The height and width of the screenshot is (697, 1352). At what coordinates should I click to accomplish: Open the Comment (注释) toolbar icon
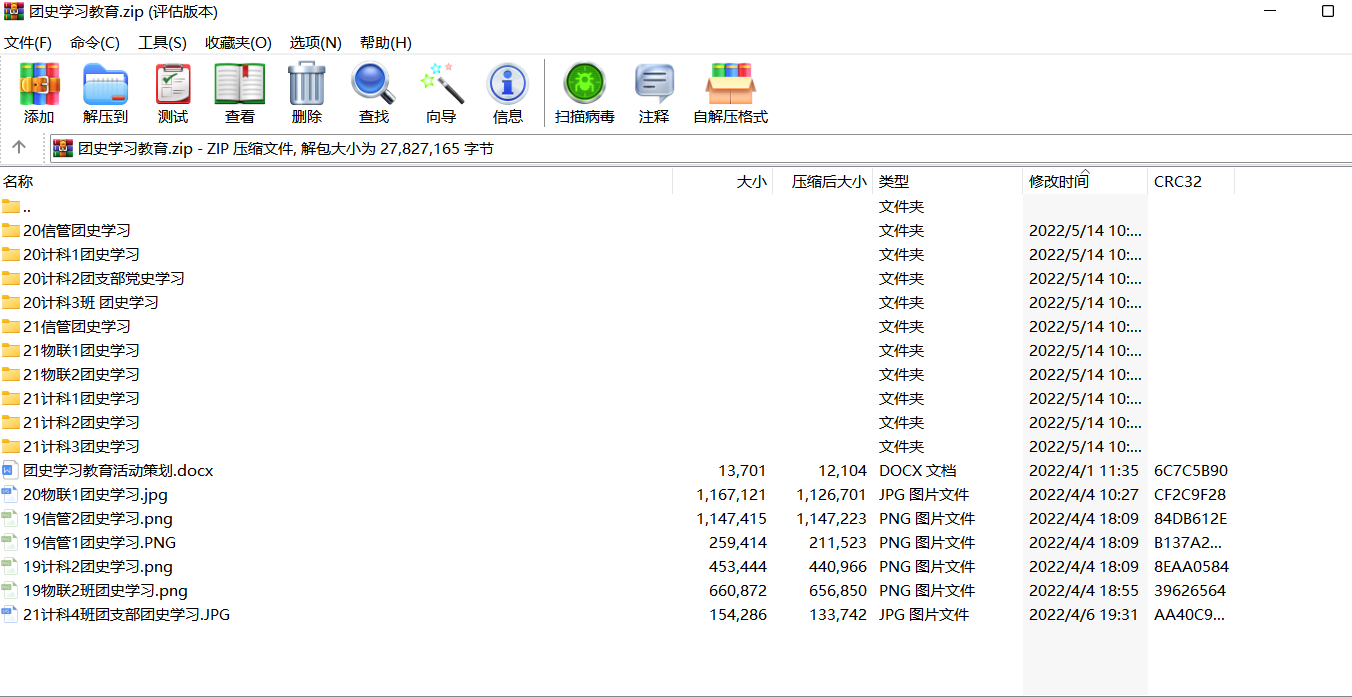pyautogui.click(x=653, y=93)
